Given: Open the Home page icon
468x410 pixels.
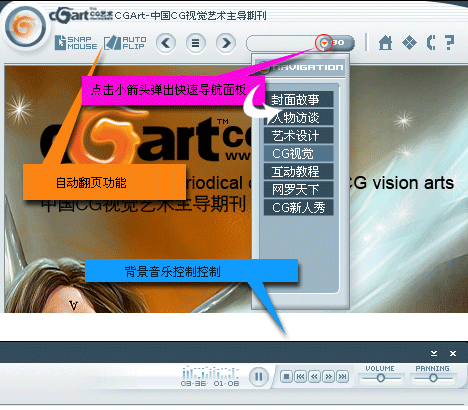Looking at the screenshot, I should 385,43.
